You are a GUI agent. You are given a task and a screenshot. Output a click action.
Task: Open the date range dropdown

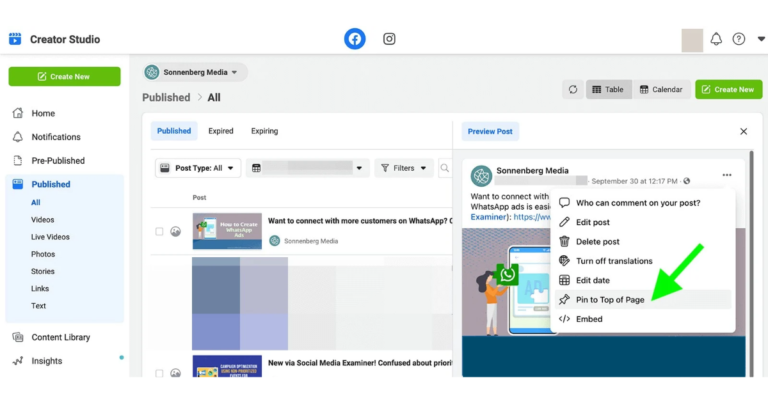coord(308,168)
